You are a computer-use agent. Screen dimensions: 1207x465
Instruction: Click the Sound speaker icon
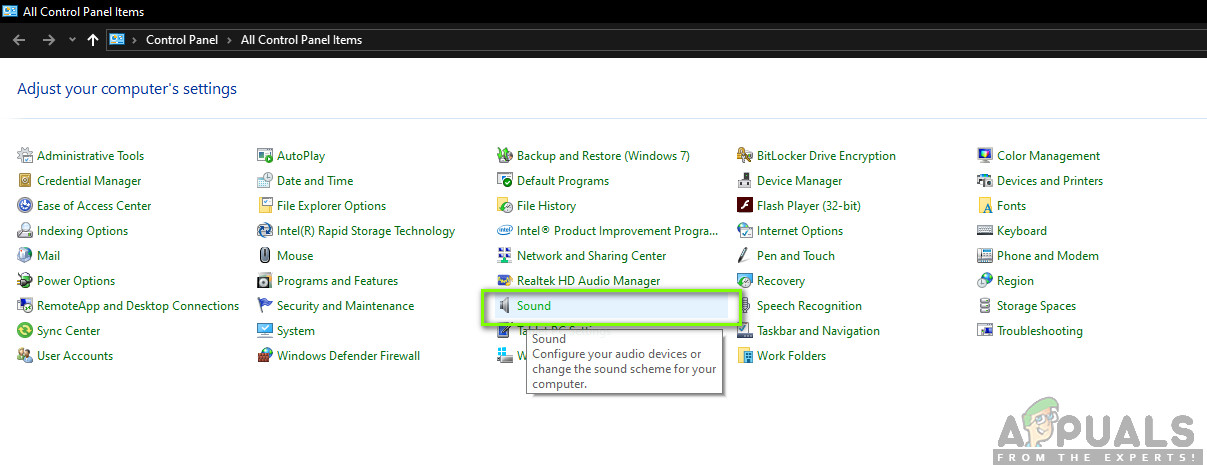tap(505, 306)
